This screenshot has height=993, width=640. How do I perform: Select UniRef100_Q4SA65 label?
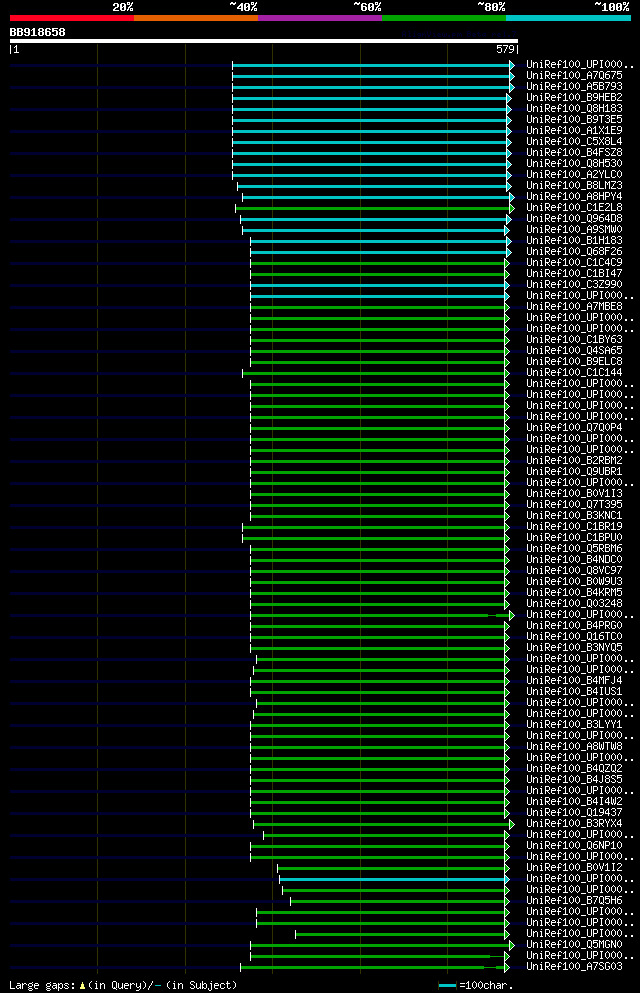574,351
